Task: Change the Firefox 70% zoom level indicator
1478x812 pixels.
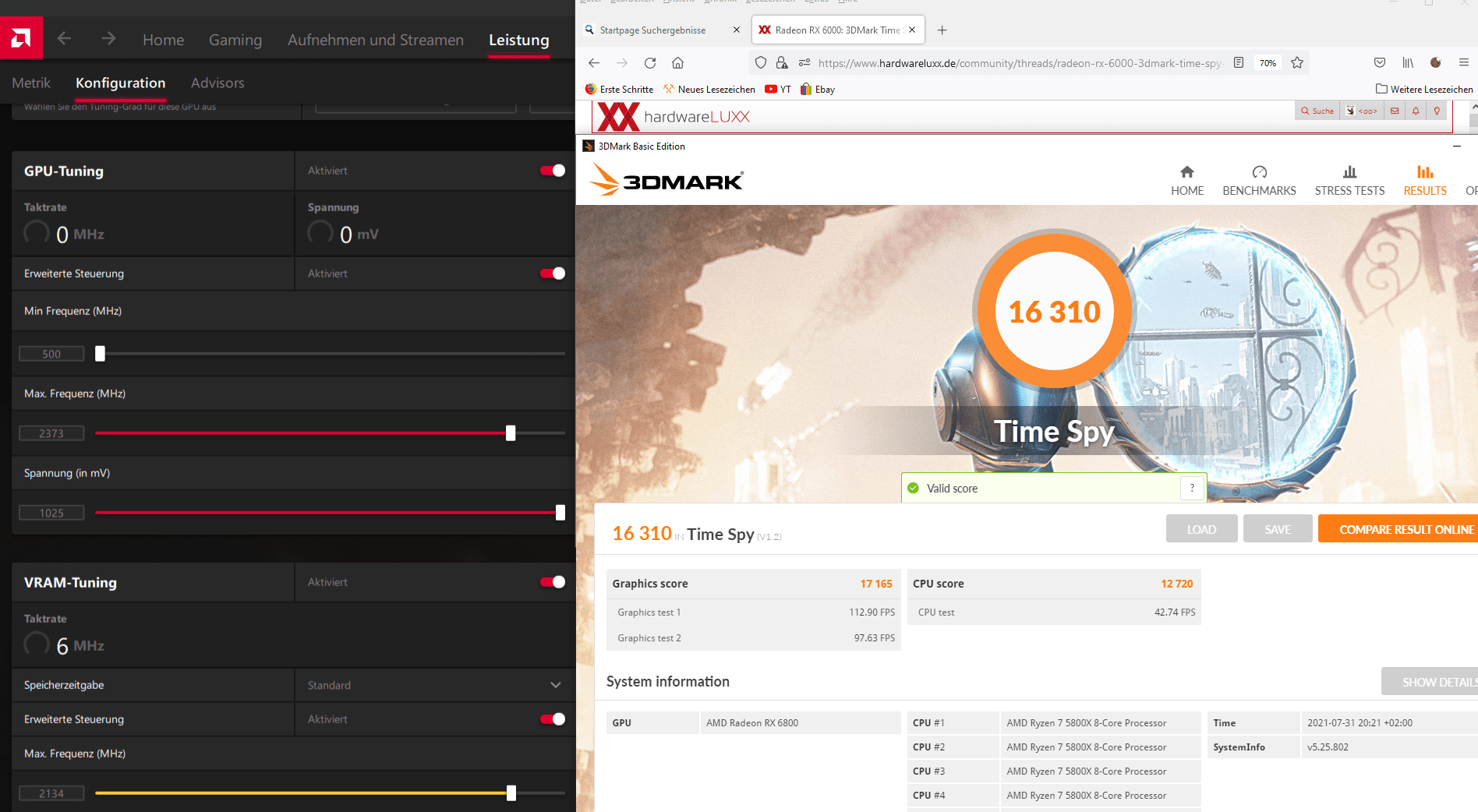Action: point(1268,63)
